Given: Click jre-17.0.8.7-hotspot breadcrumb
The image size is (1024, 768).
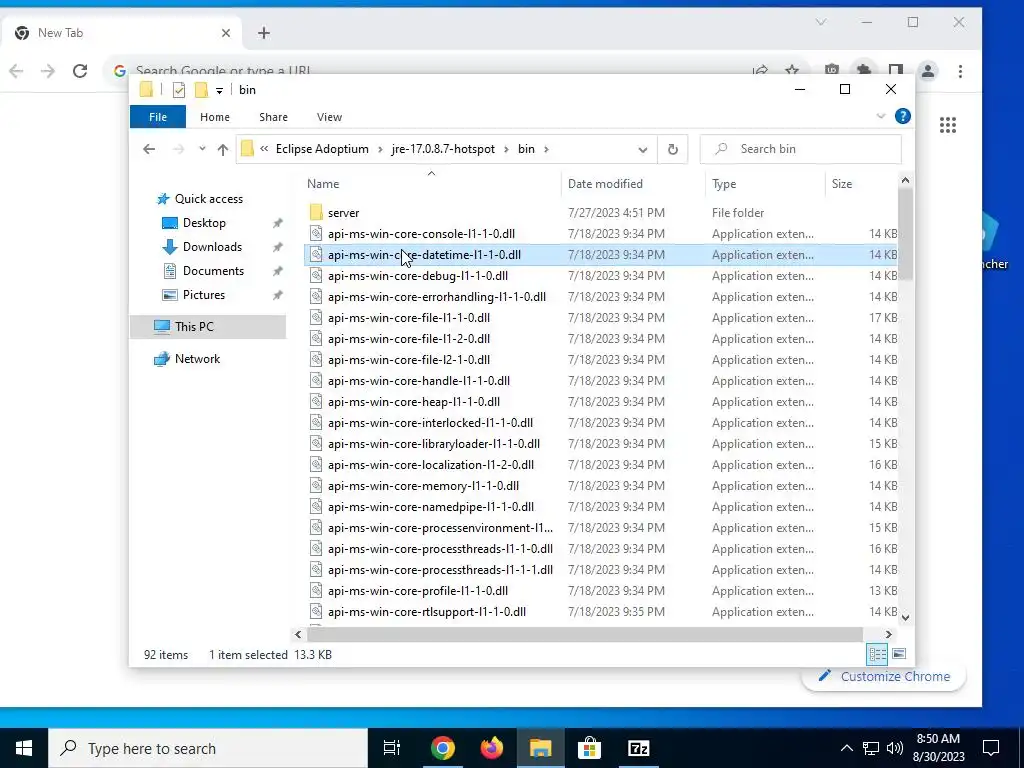Looking at the screenshot, I should point(443,149).
